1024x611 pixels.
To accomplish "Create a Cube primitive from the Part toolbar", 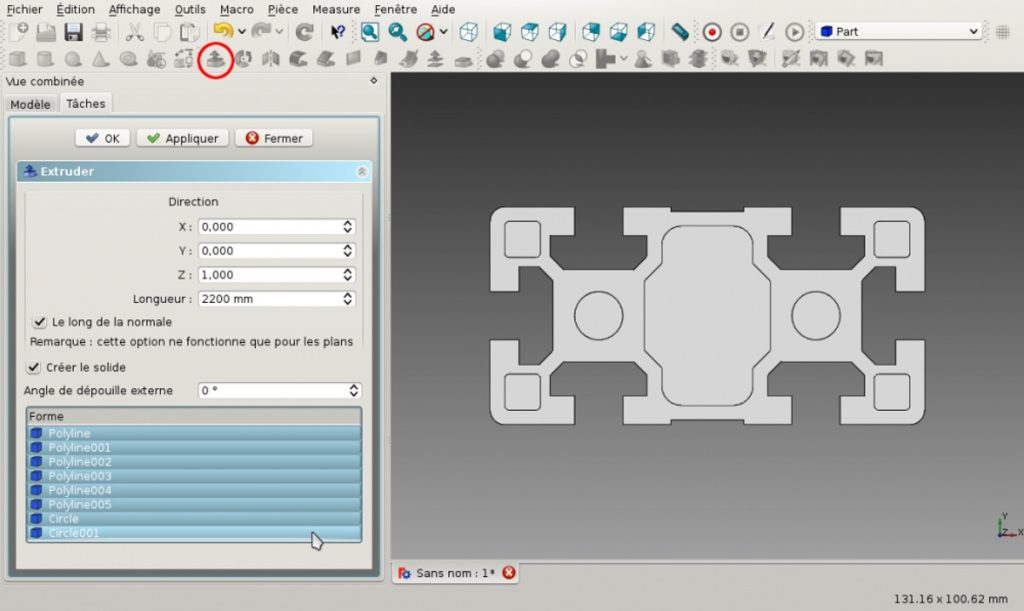I will coord(16,60).
